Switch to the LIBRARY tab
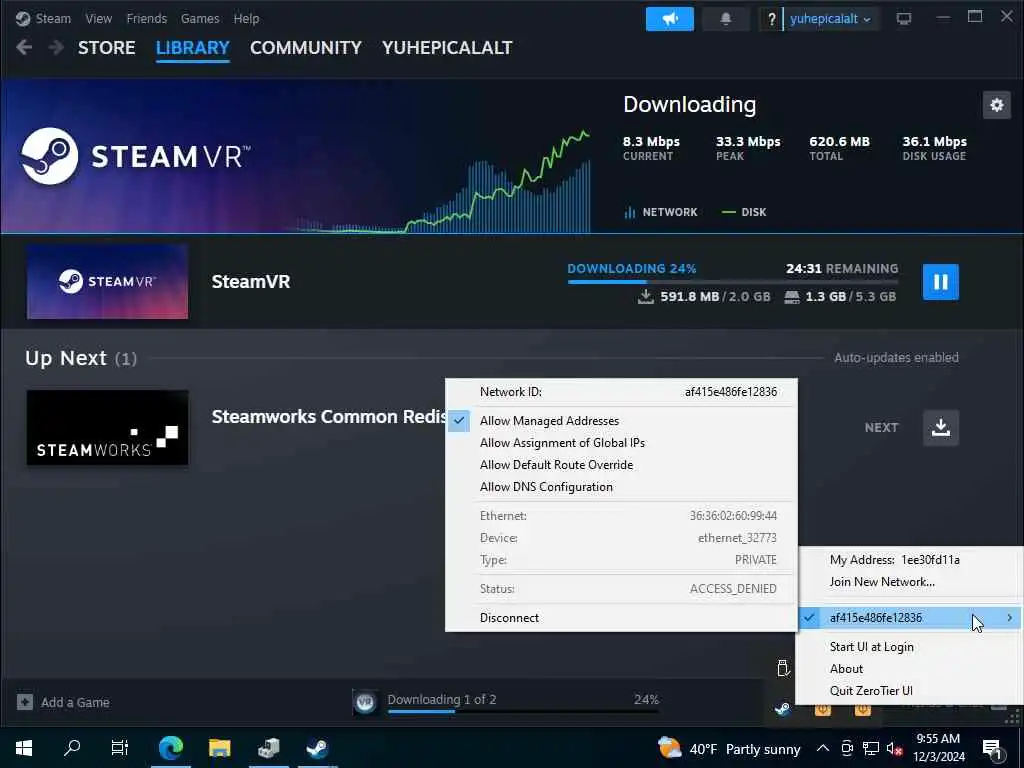The width and height of the screenshot is (1024, 768). pyautogui.click(x=193, y=48)
